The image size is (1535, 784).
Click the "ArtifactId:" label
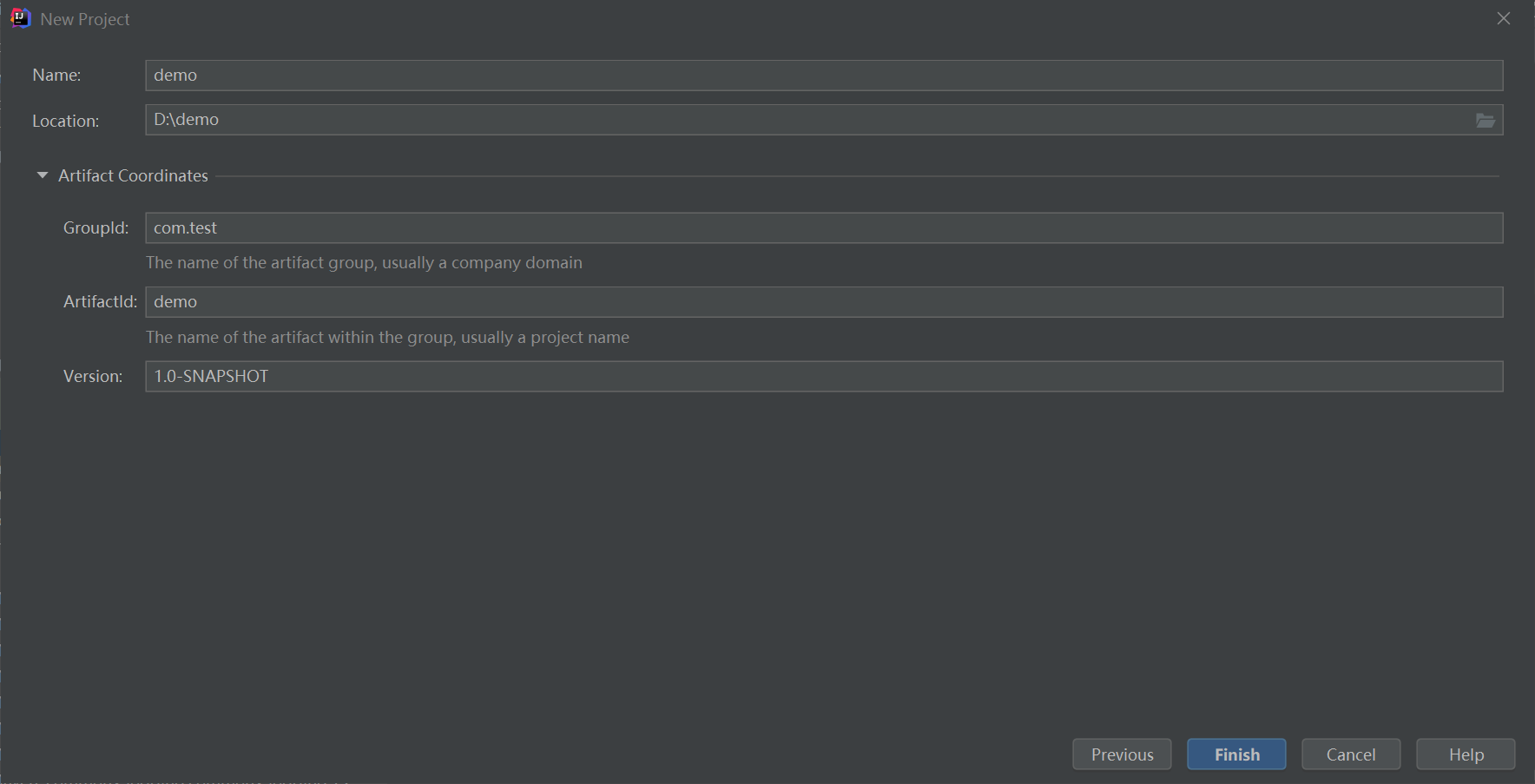click(x=100, y=302)
